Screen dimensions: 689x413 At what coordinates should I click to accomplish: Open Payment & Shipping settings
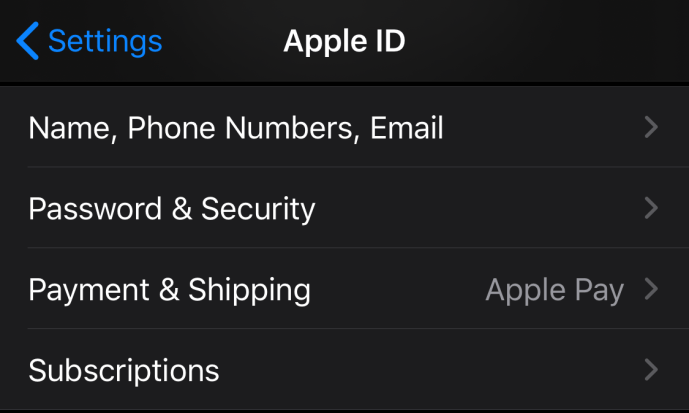tap(169, 290)
